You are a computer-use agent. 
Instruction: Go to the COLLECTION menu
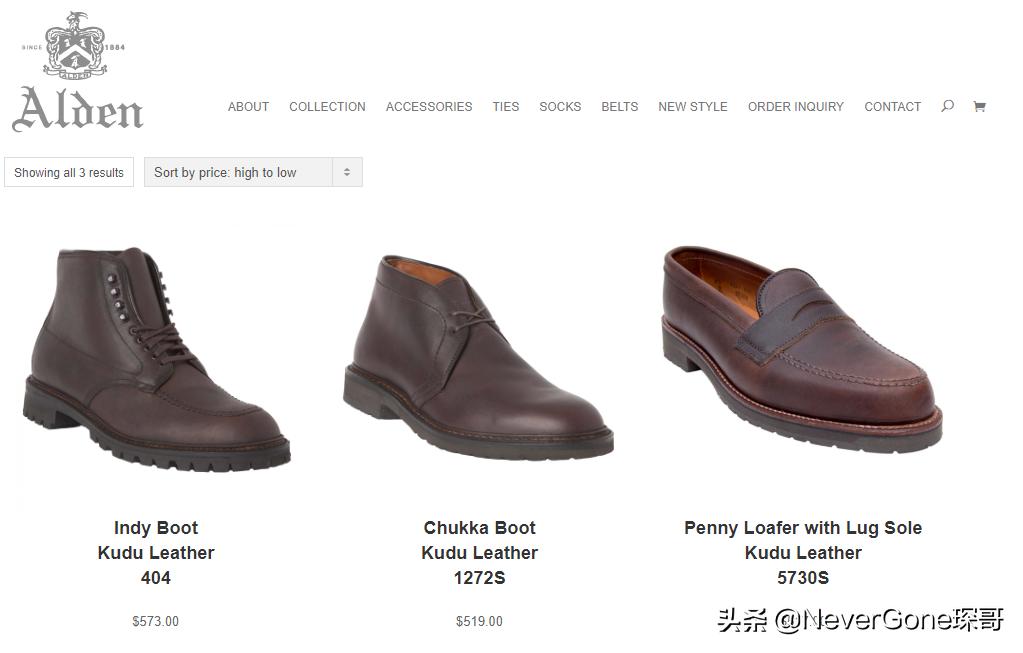(327, 107)
